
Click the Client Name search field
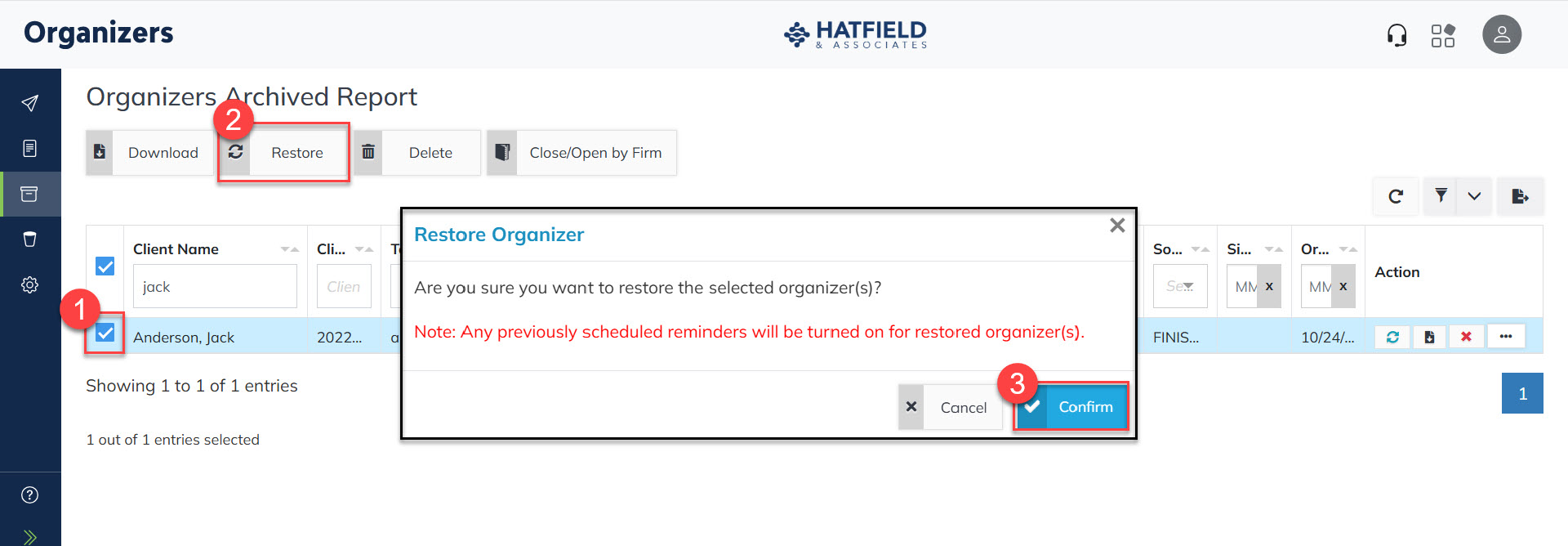point(215,287)
